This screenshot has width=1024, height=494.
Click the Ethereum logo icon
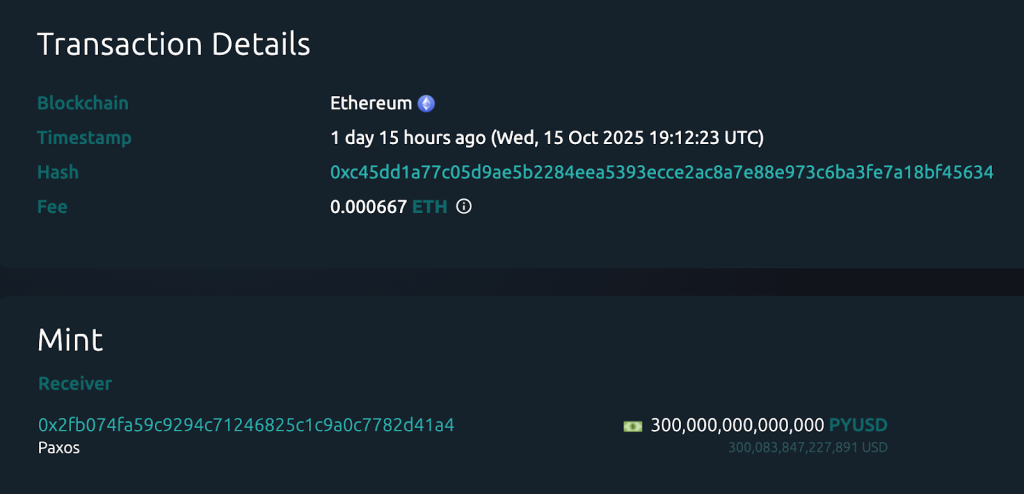pyautogui.click(x=426, y=103)
